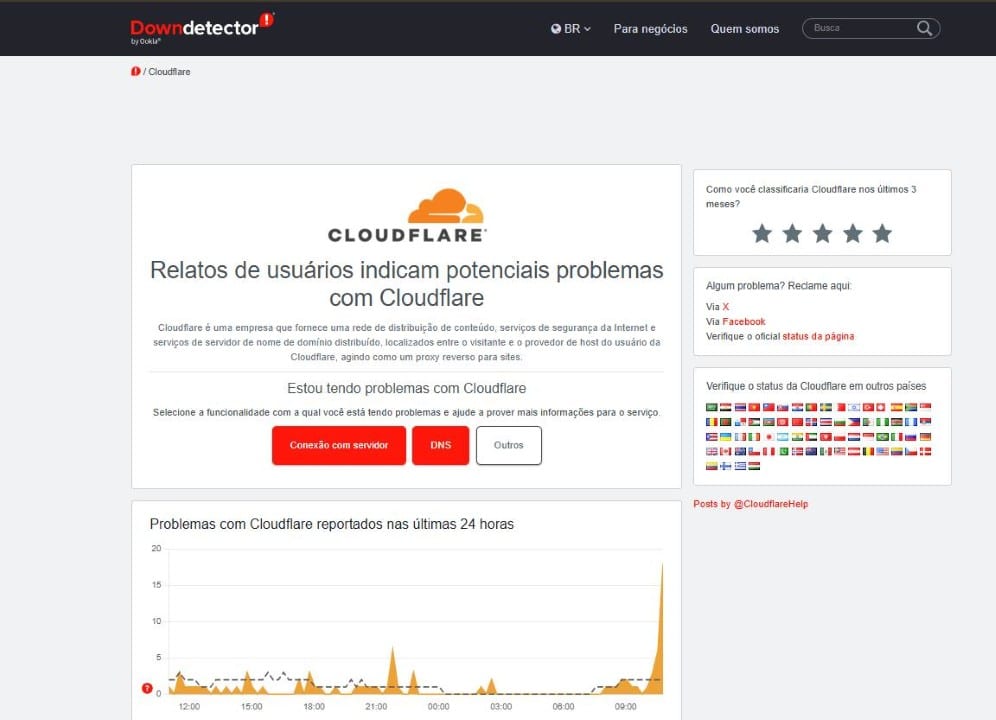The width and height of the screenshot is (996, 720).
Task: Select the Japan flag
Action: click(x=769, y=437)
